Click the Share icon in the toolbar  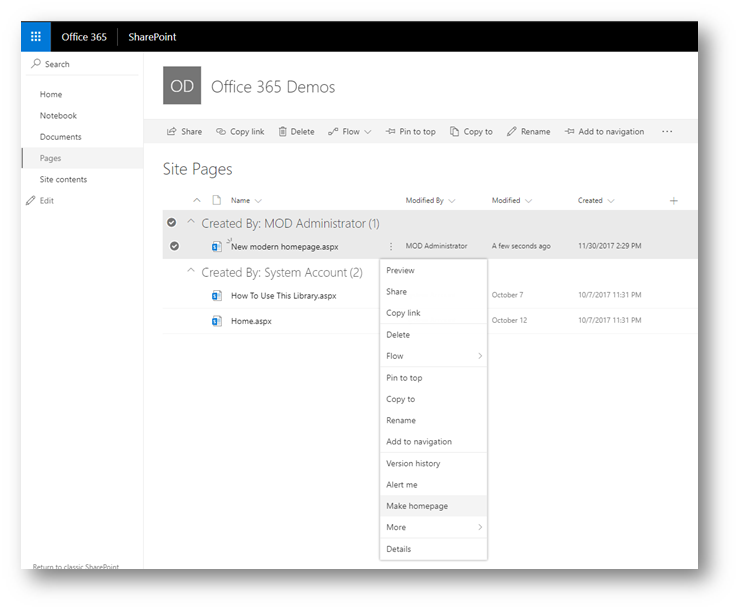pyautogui.click(x=171, y=131)
